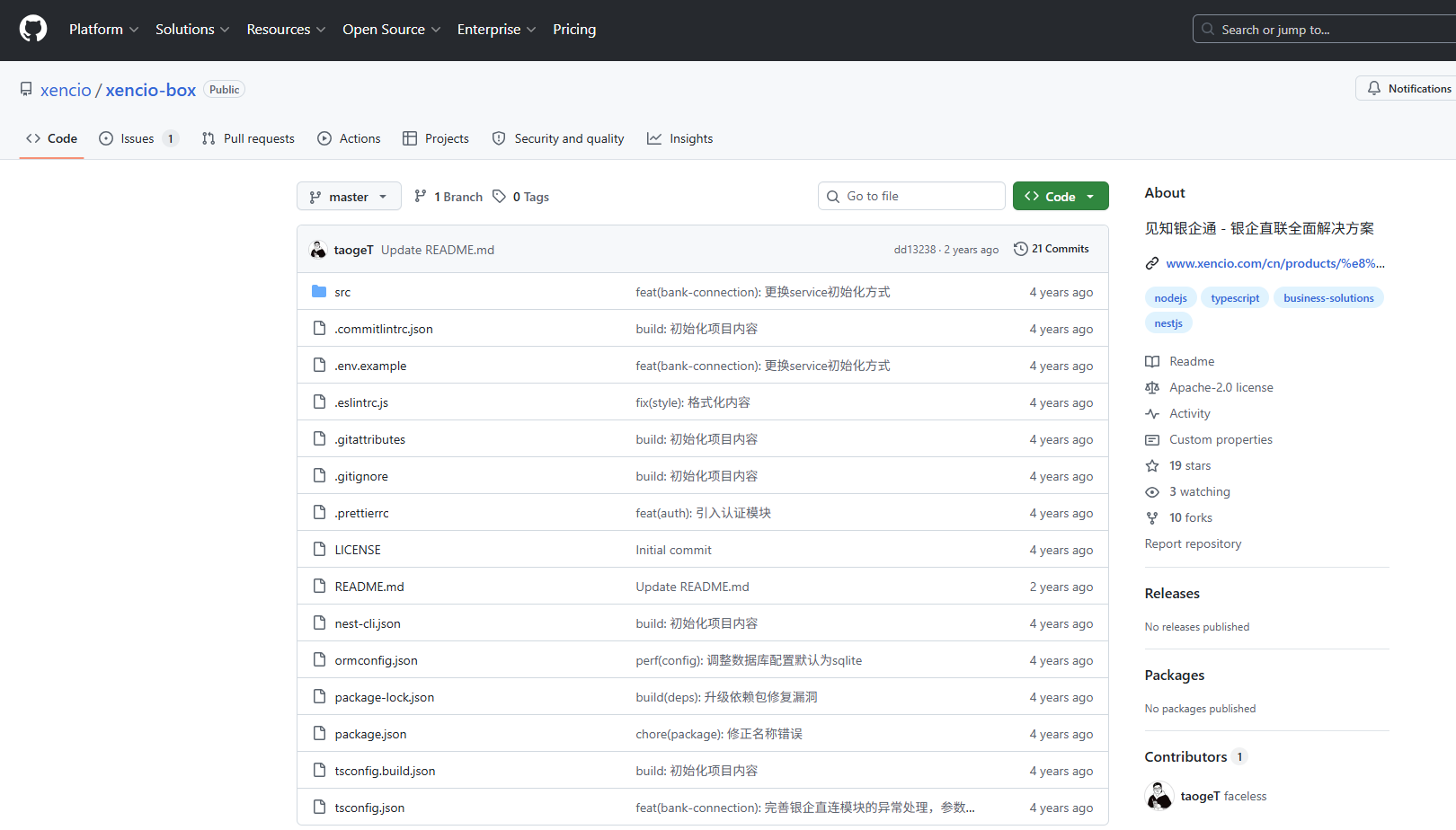Expand the Resources menu

pyautogui.click(x=286, y=29)
